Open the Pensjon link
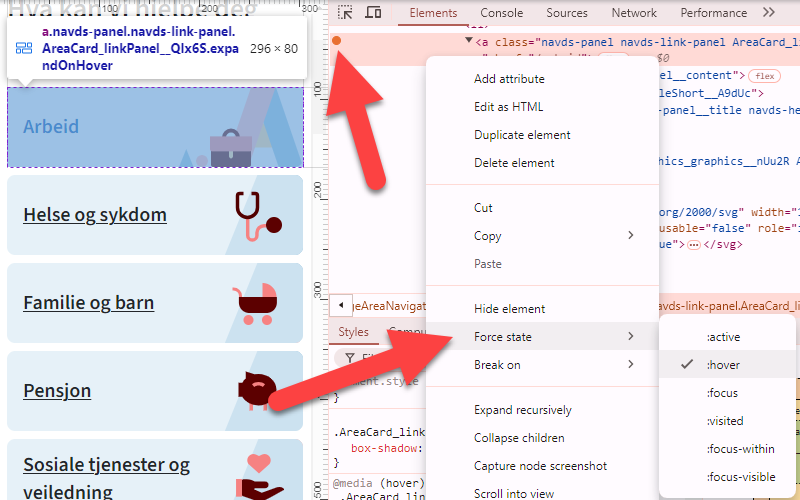 point(57,391)
